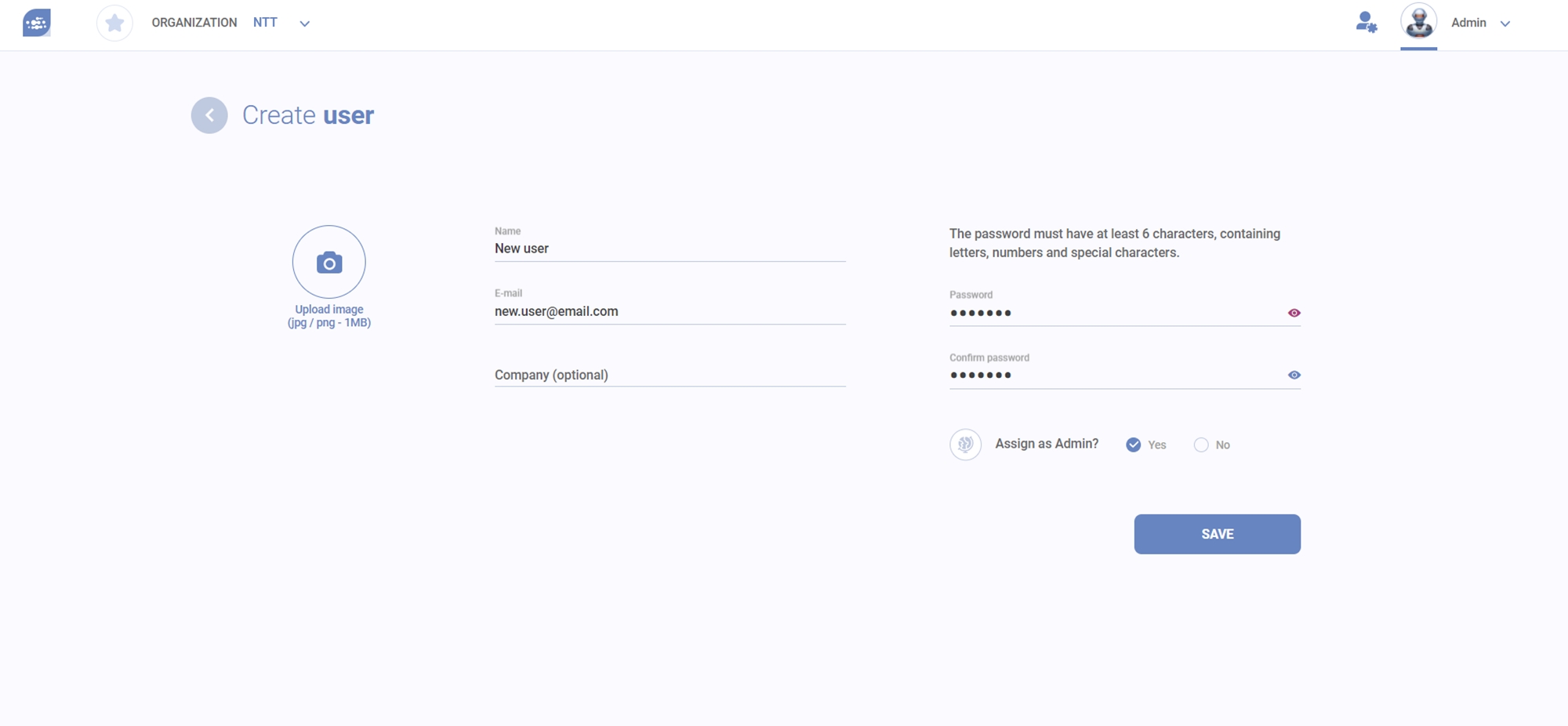Click the camera upload icon
The height and width of the screenshot is (726, 1568).
coord(329,263)
